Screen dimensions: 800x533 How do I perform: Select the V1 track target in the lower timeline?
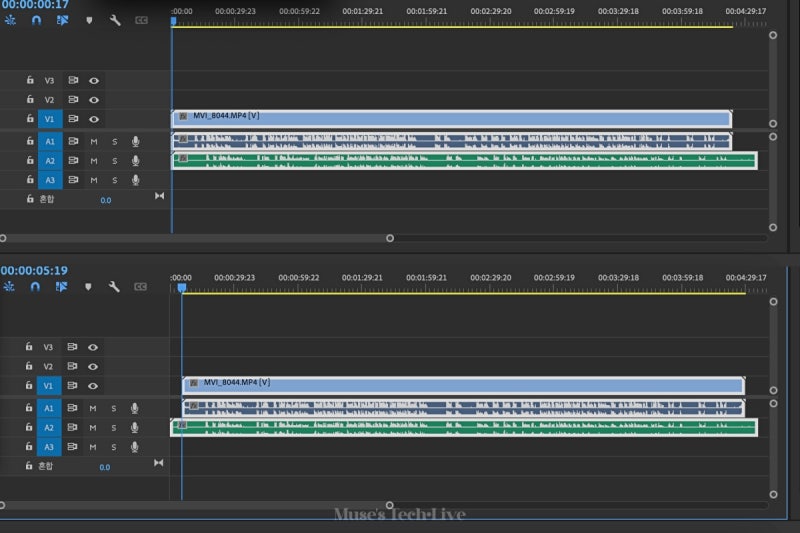pos(50,387)
